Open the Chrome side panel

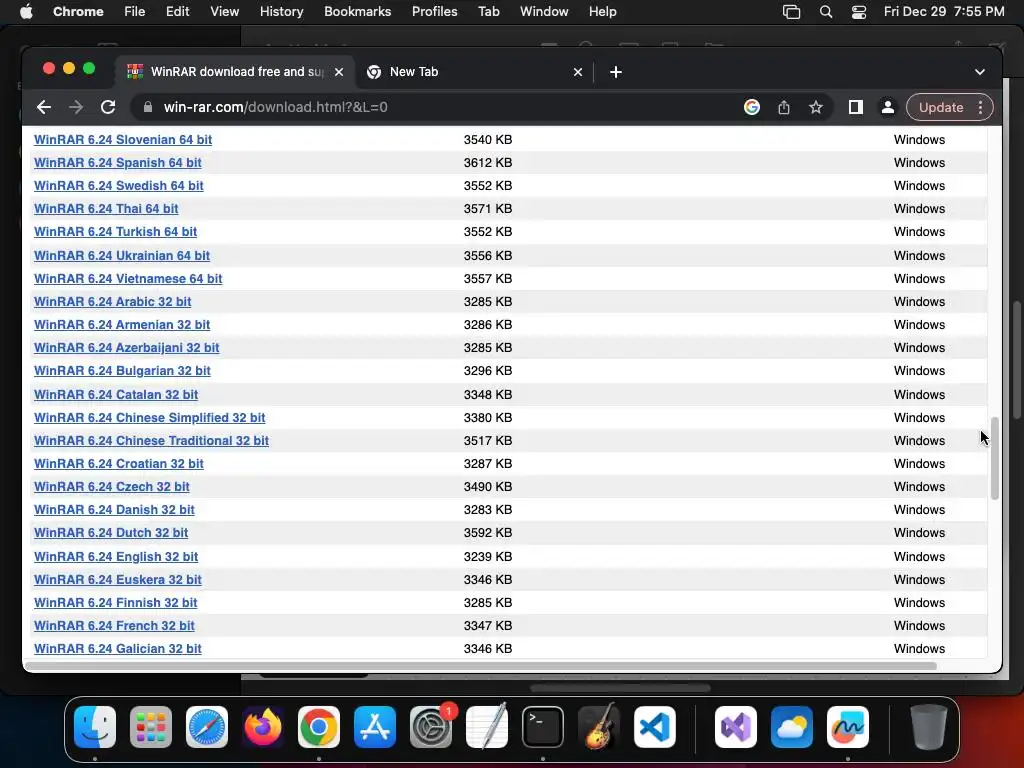pos(856,107)
